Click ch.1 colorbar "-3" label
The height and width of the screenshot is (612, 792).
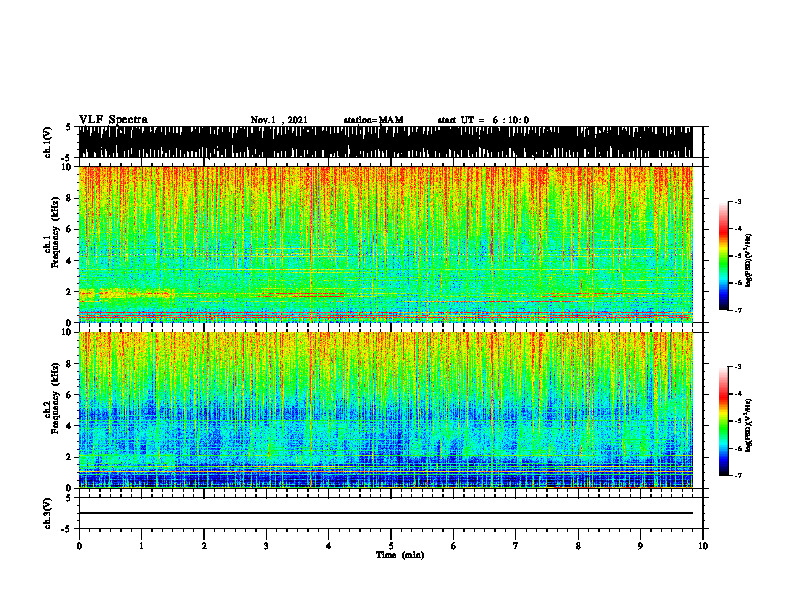click(737, 202)
